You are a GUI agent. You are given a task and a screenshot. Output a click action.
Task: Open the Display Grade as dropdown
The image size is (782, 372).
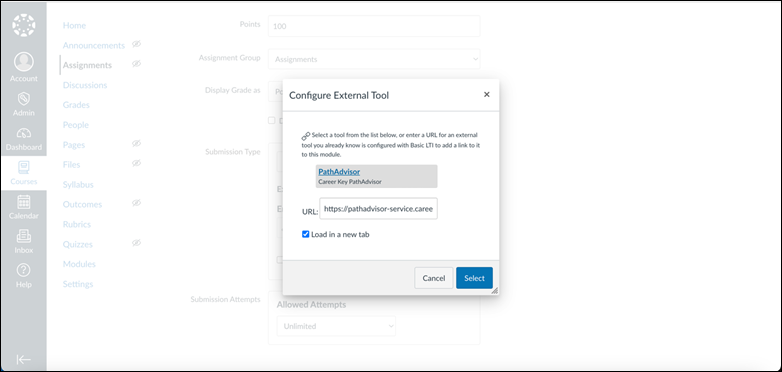276,92
